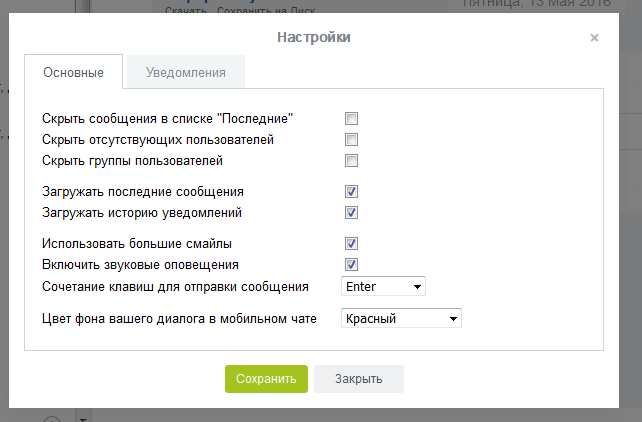642x422 pixels.
Task: Click the Настройки dialog title
Action: pyautogui.click(x=314, y=37)
